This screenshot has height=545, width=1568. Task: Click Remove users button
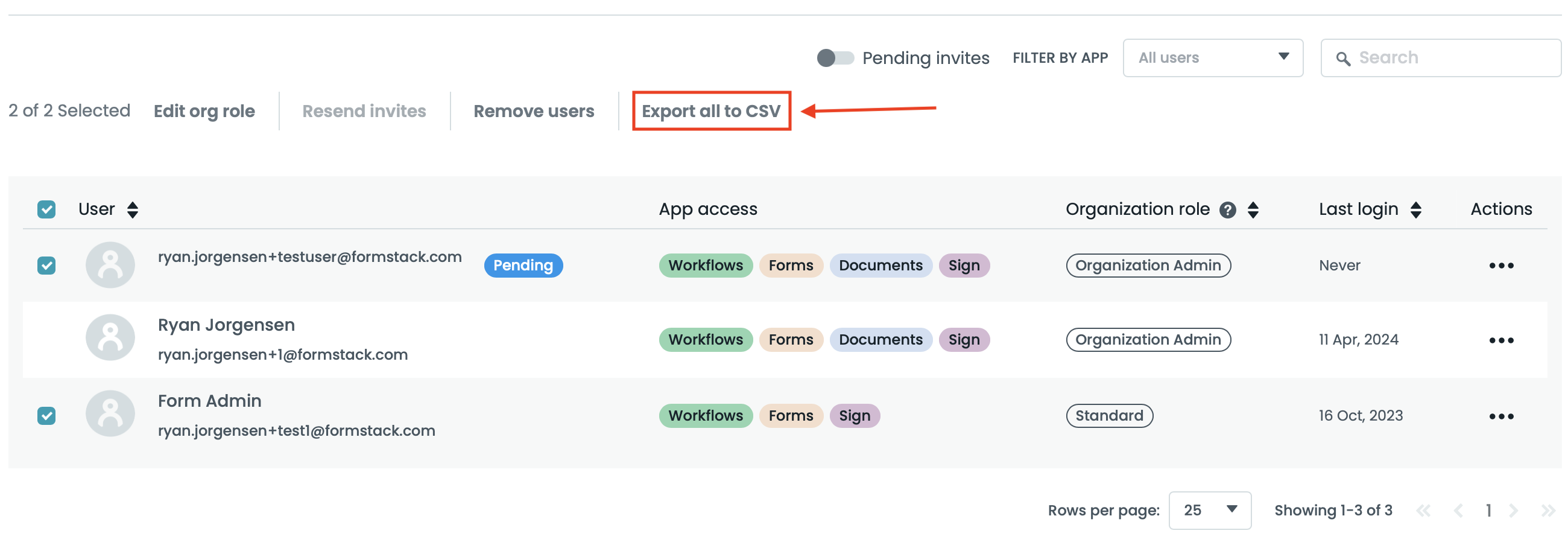pos(533,111)
